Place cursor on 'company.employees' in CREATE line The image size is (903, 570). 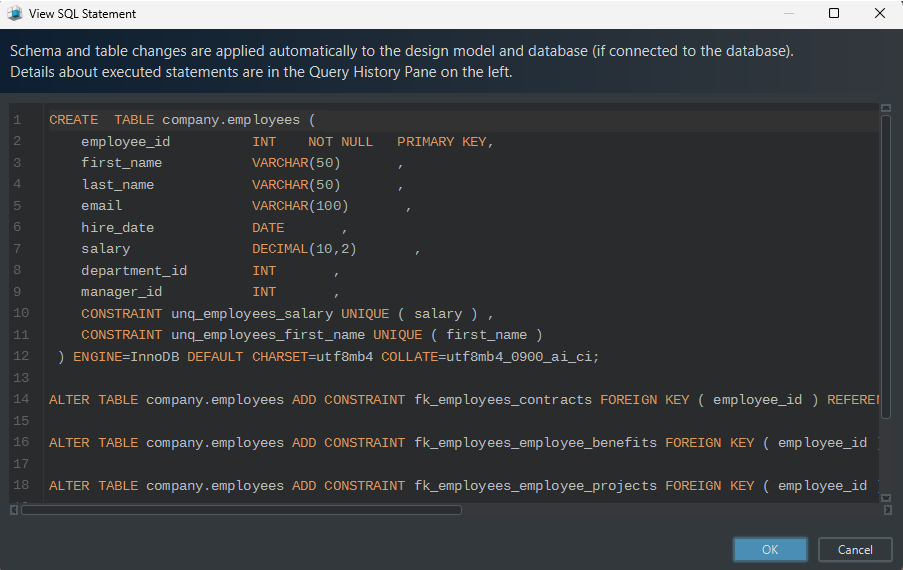231,120
